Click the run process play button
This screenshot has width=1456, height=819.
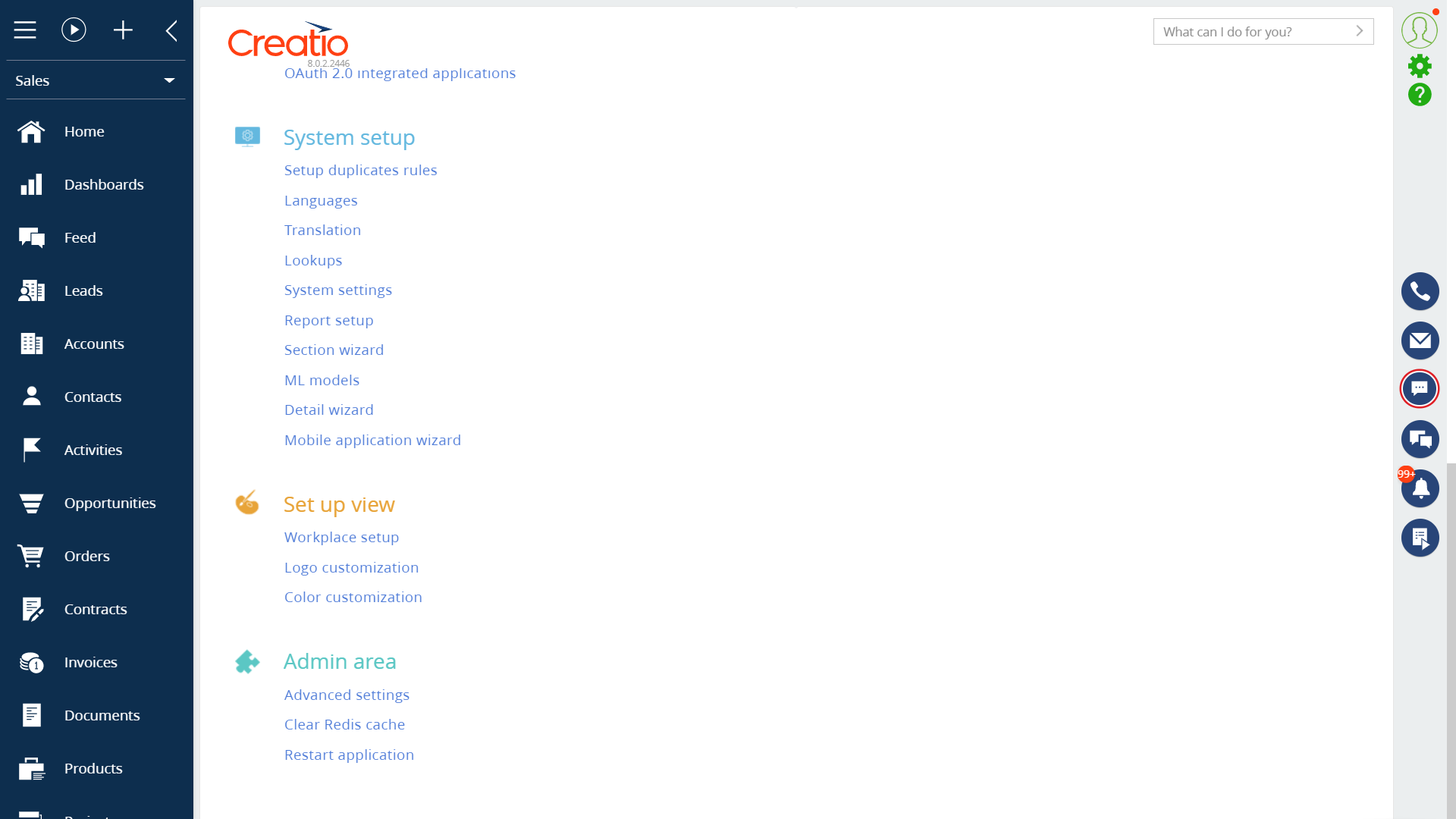[73, 30]
